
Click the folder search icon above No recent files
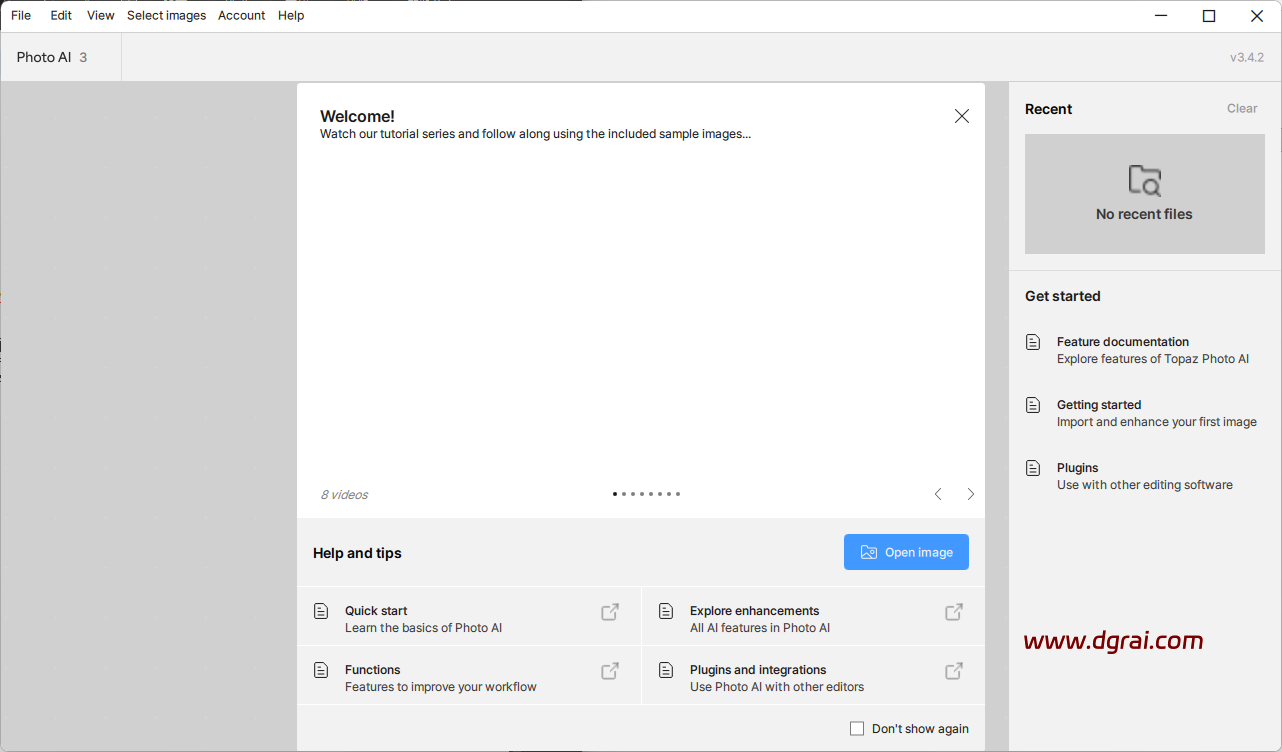tap(1145, 180)
